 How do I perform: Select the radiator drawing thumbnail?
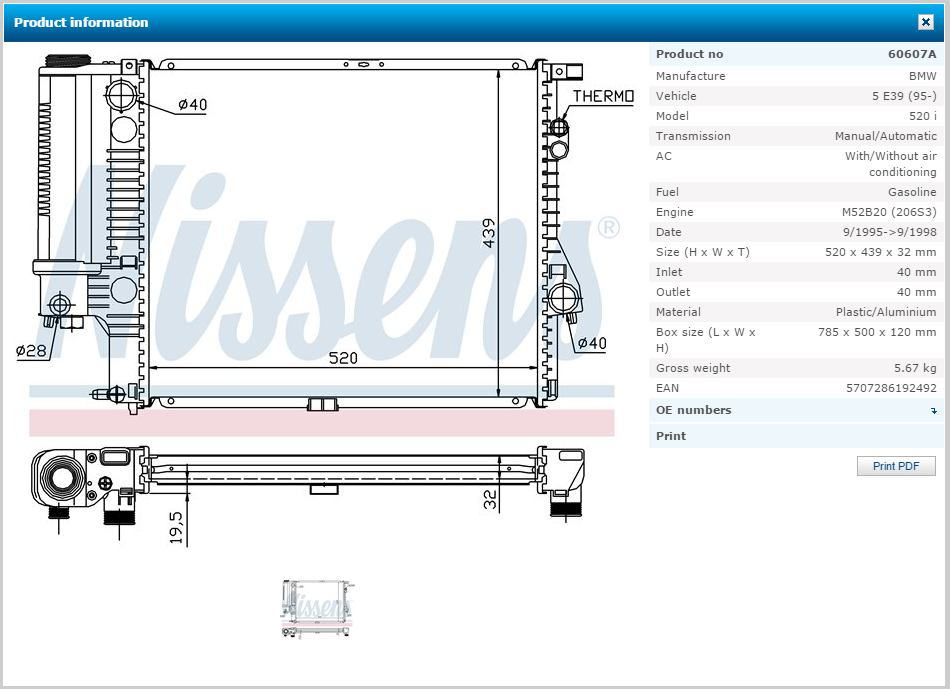(x=317, y=609)
